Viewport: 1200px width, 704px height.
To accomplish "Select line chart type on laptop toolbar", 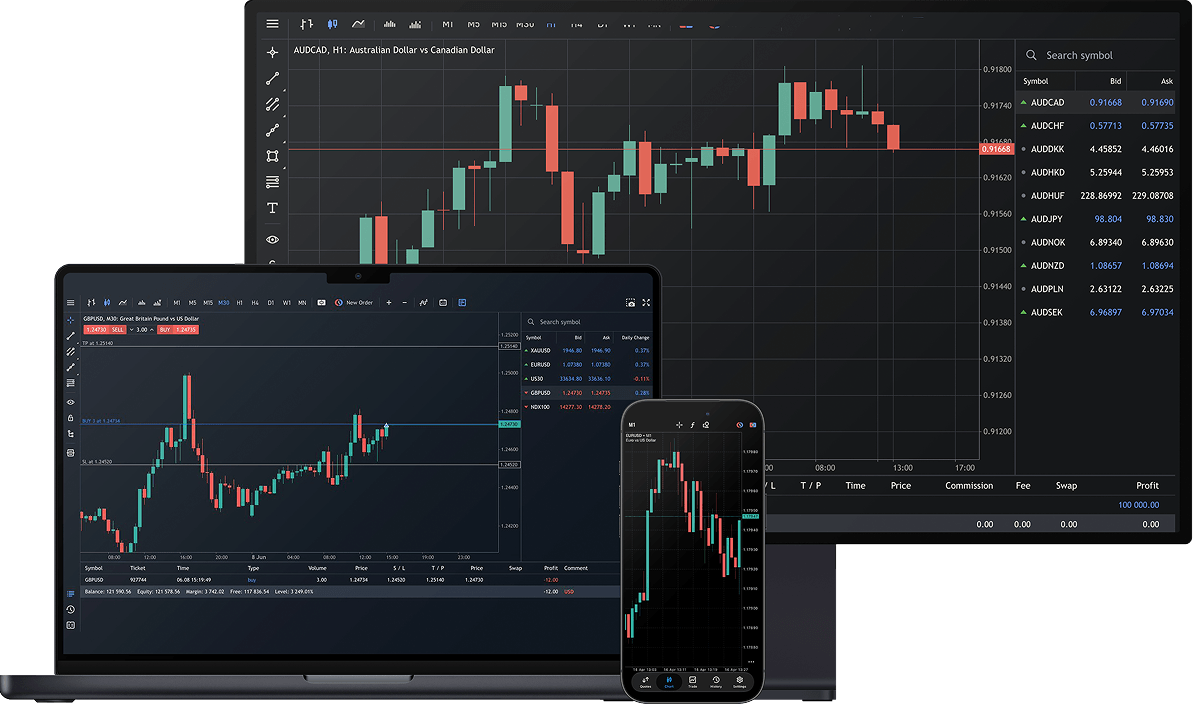I will coord(122,302).
